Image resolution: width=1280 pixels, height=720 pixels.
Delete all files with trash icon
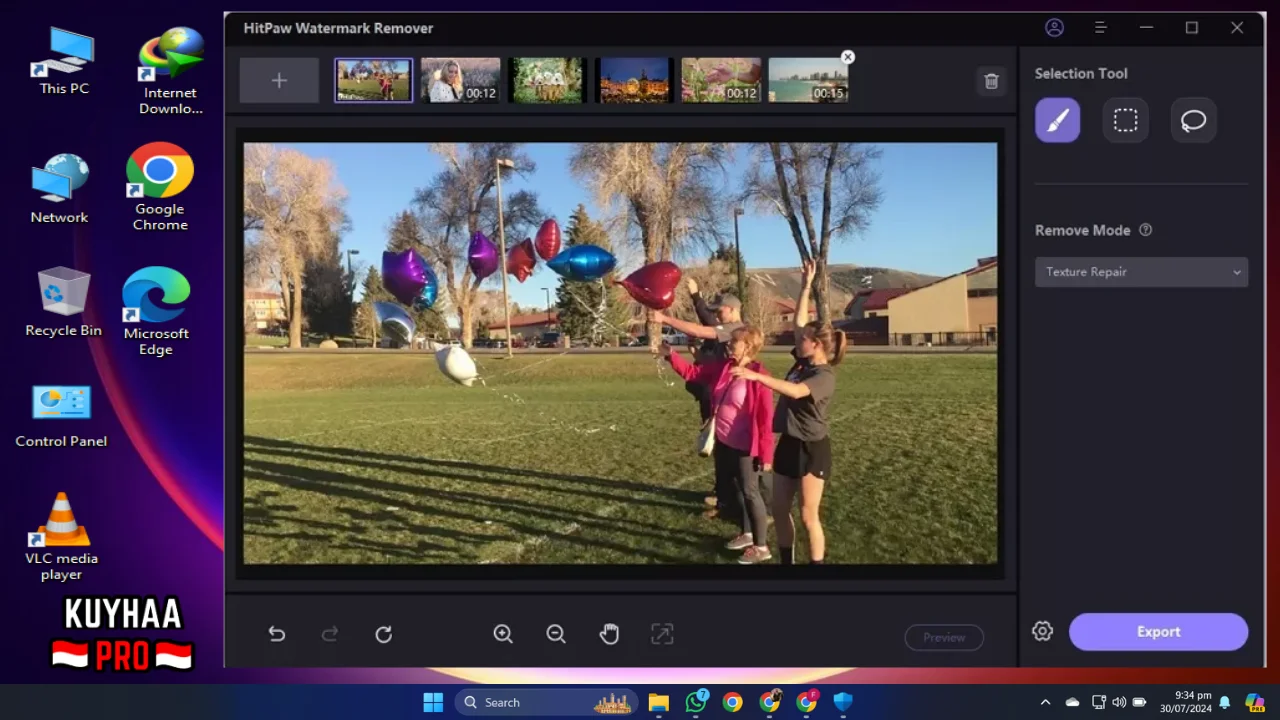click(x=991, y=82)
